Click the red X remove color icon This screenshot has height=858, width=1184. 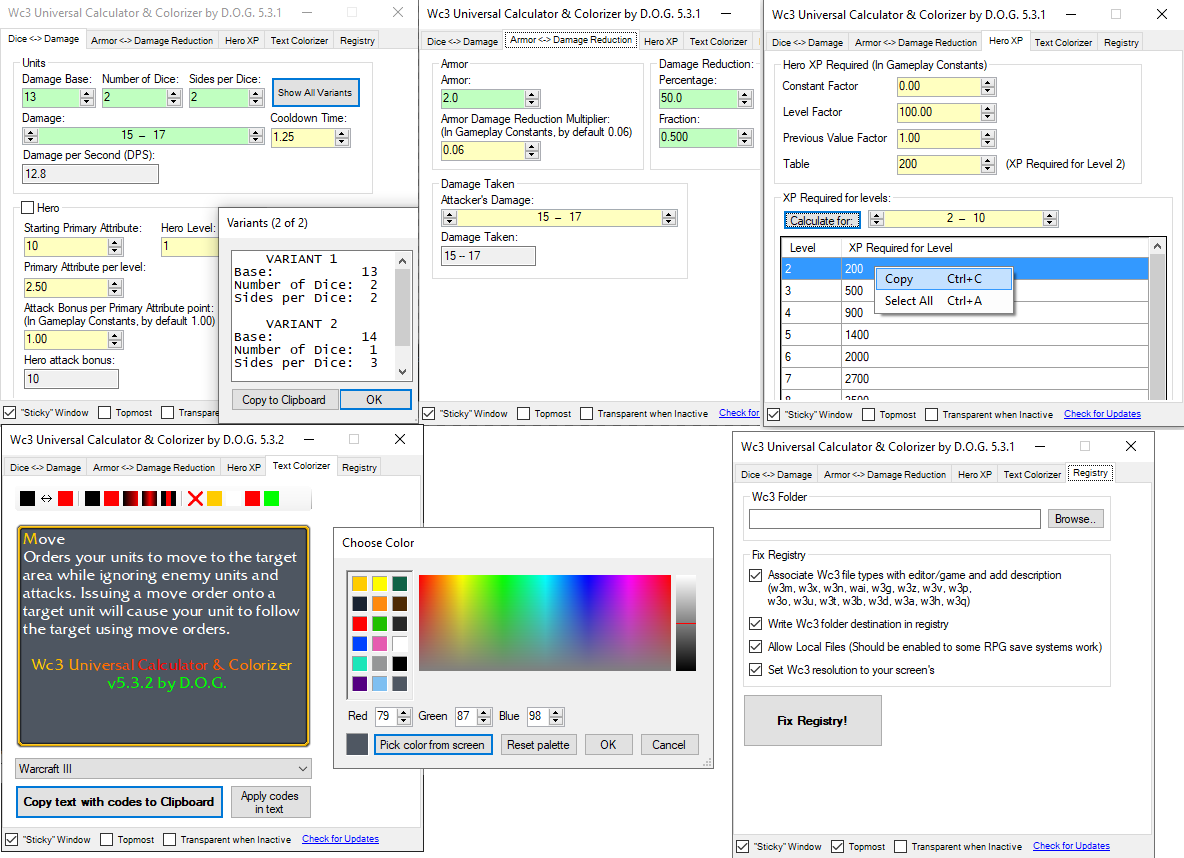click(x=196, y=498)
